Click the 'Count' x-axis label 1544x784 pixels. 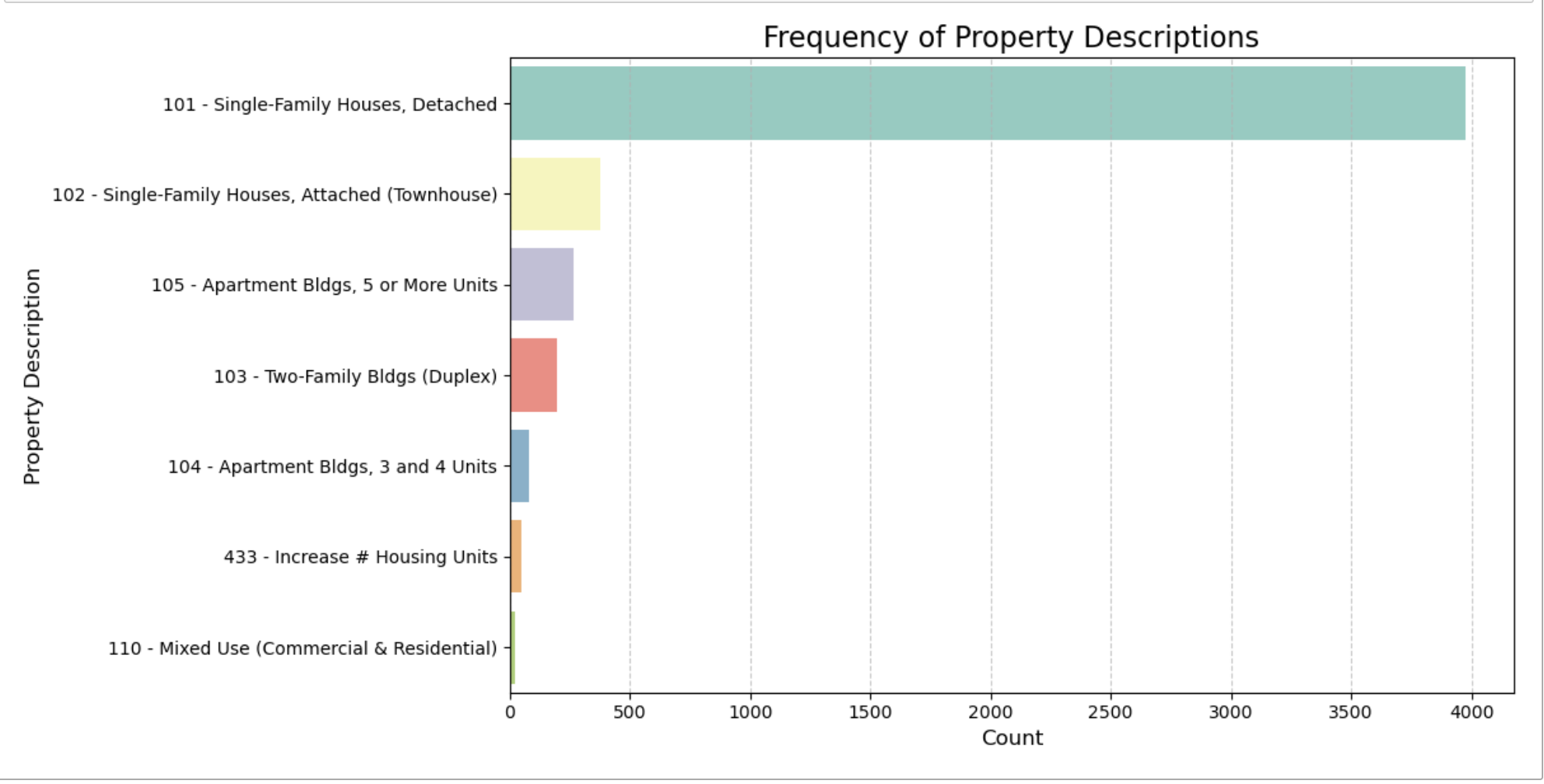click(x=1012, y=737)
